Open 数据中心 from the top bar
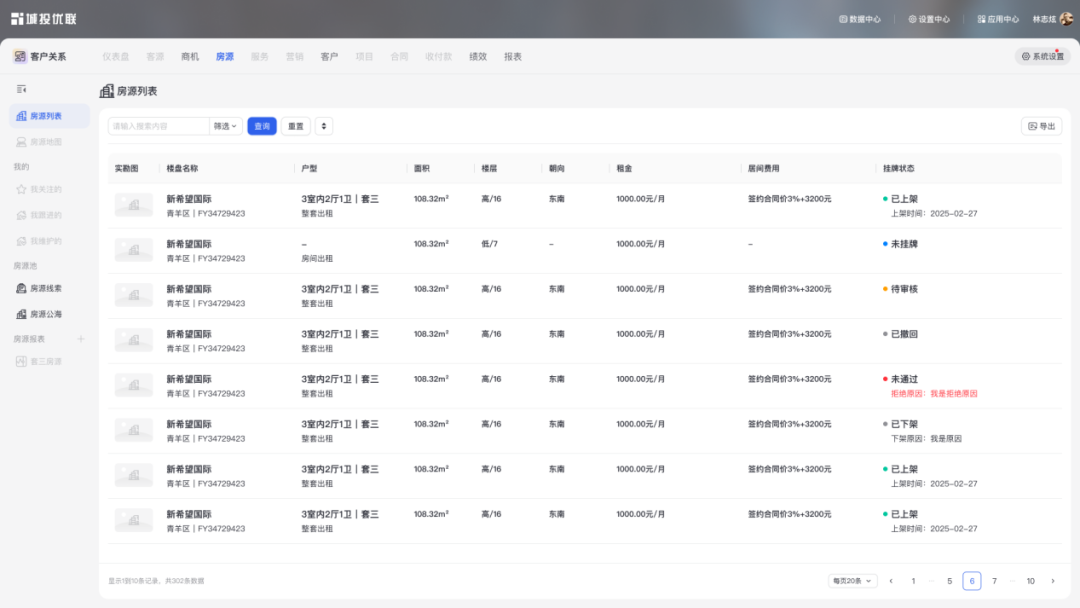The image size is (1080, 608). (859, 19)
